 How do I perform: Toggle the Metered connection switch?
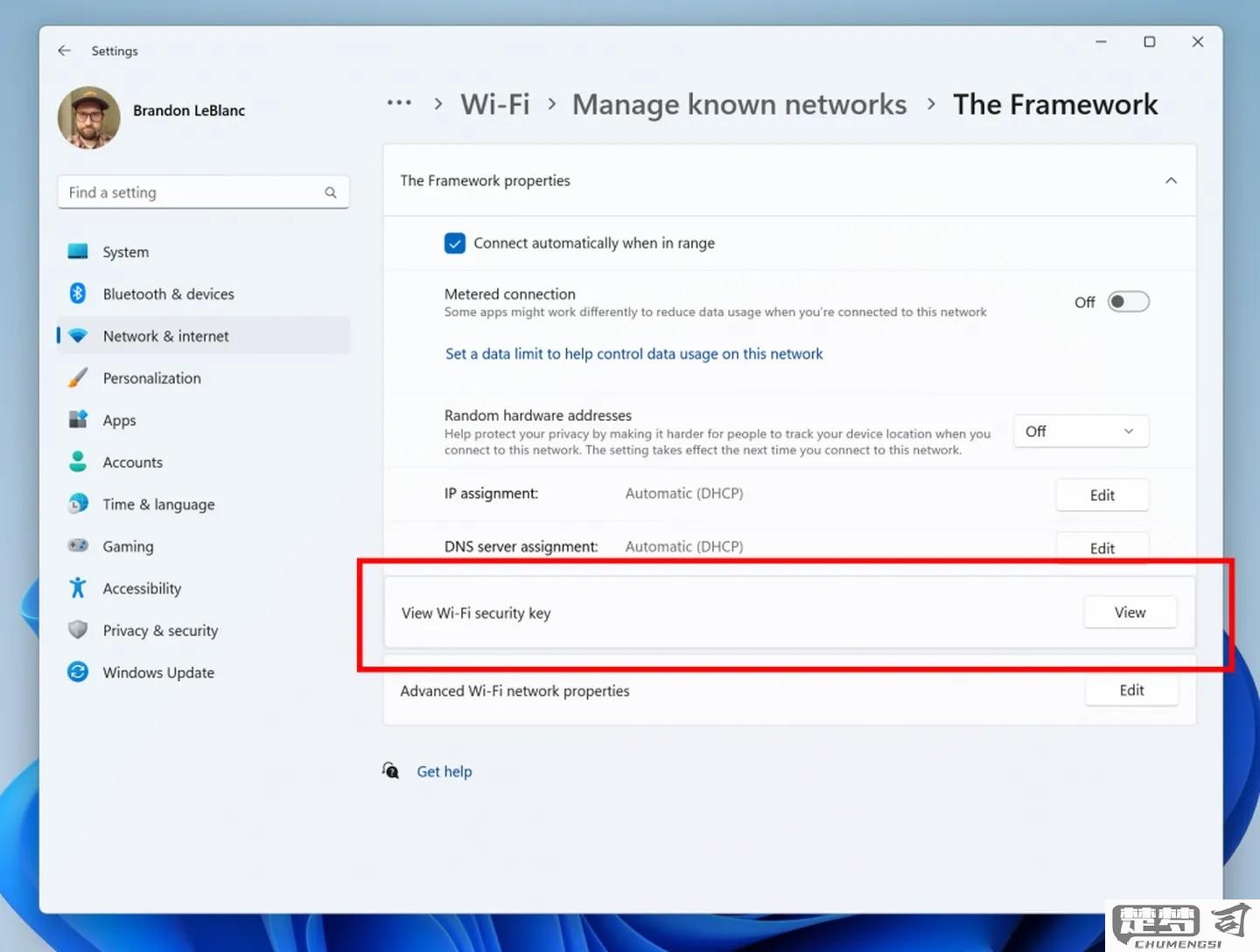tap(1129, 302)
